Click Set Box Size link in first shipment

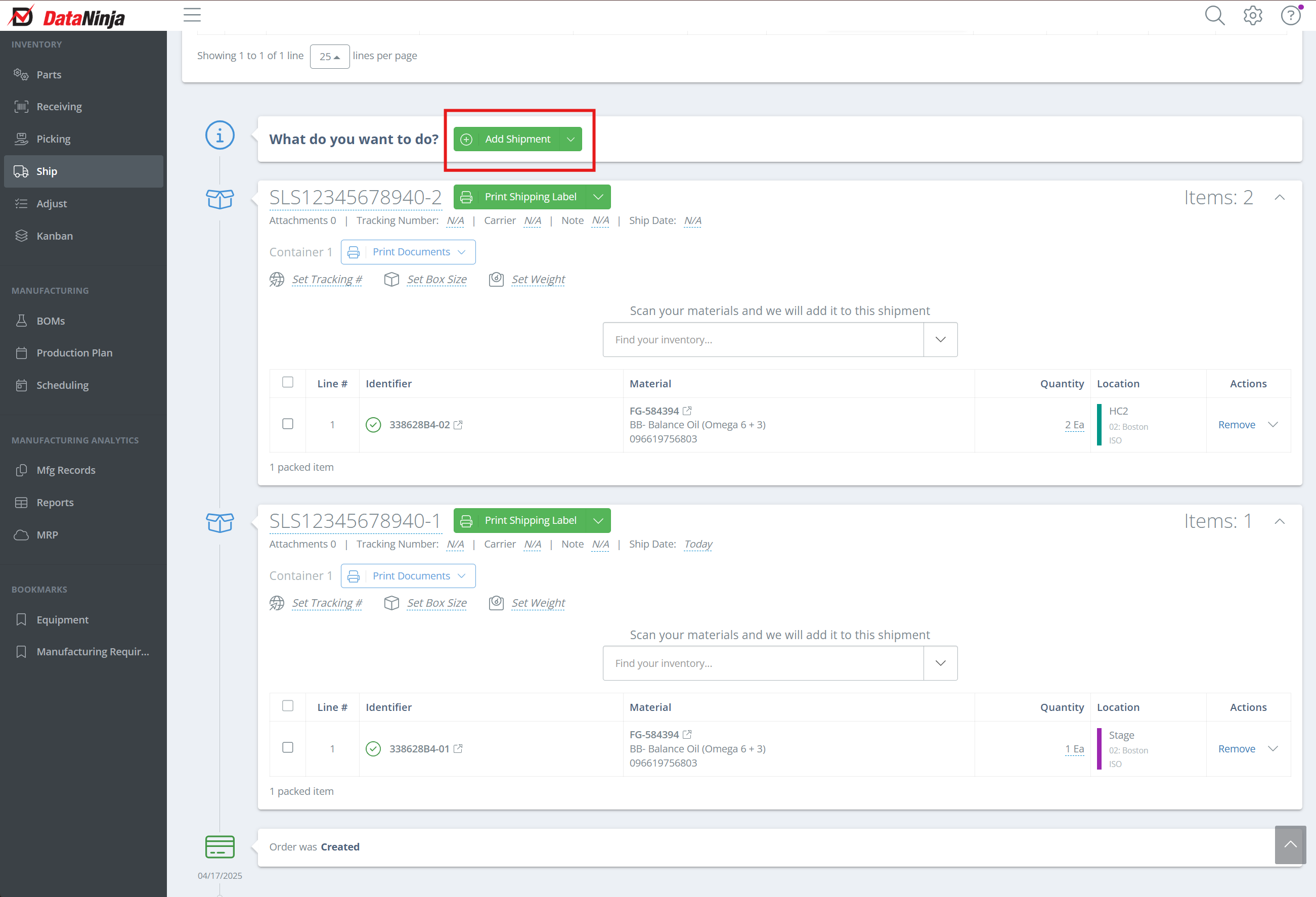click(436, 279)
